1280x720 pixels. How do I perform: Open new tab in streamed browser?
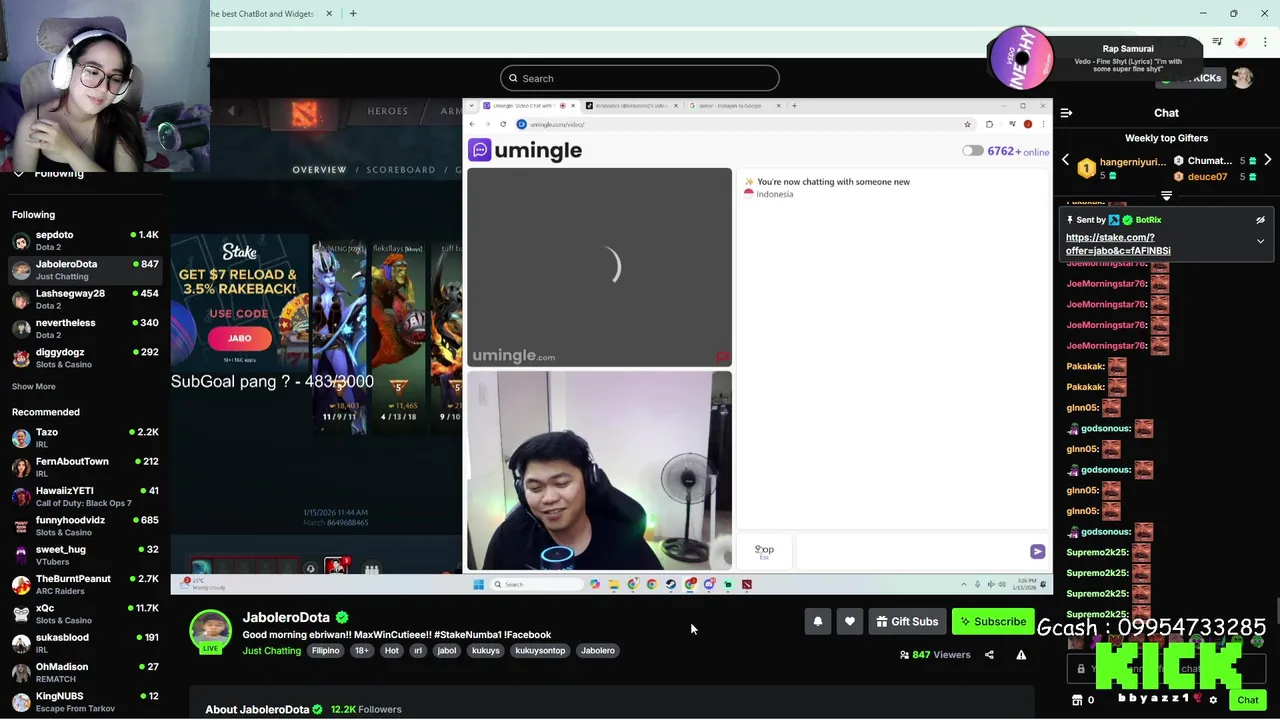click(795, 105)
